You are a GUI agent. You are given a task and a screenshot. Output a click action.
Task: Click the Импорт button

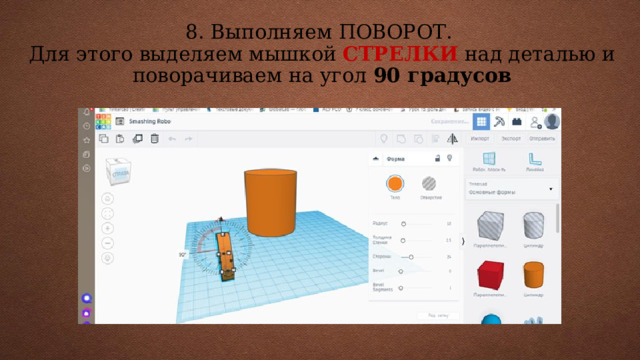[480, 139]
